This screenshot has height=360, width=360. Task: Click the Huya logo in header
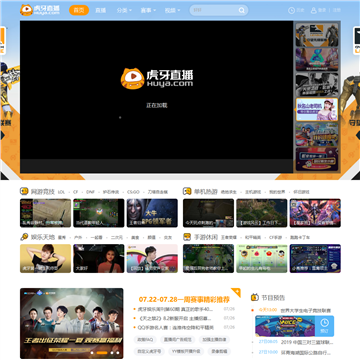coord(40,10)
